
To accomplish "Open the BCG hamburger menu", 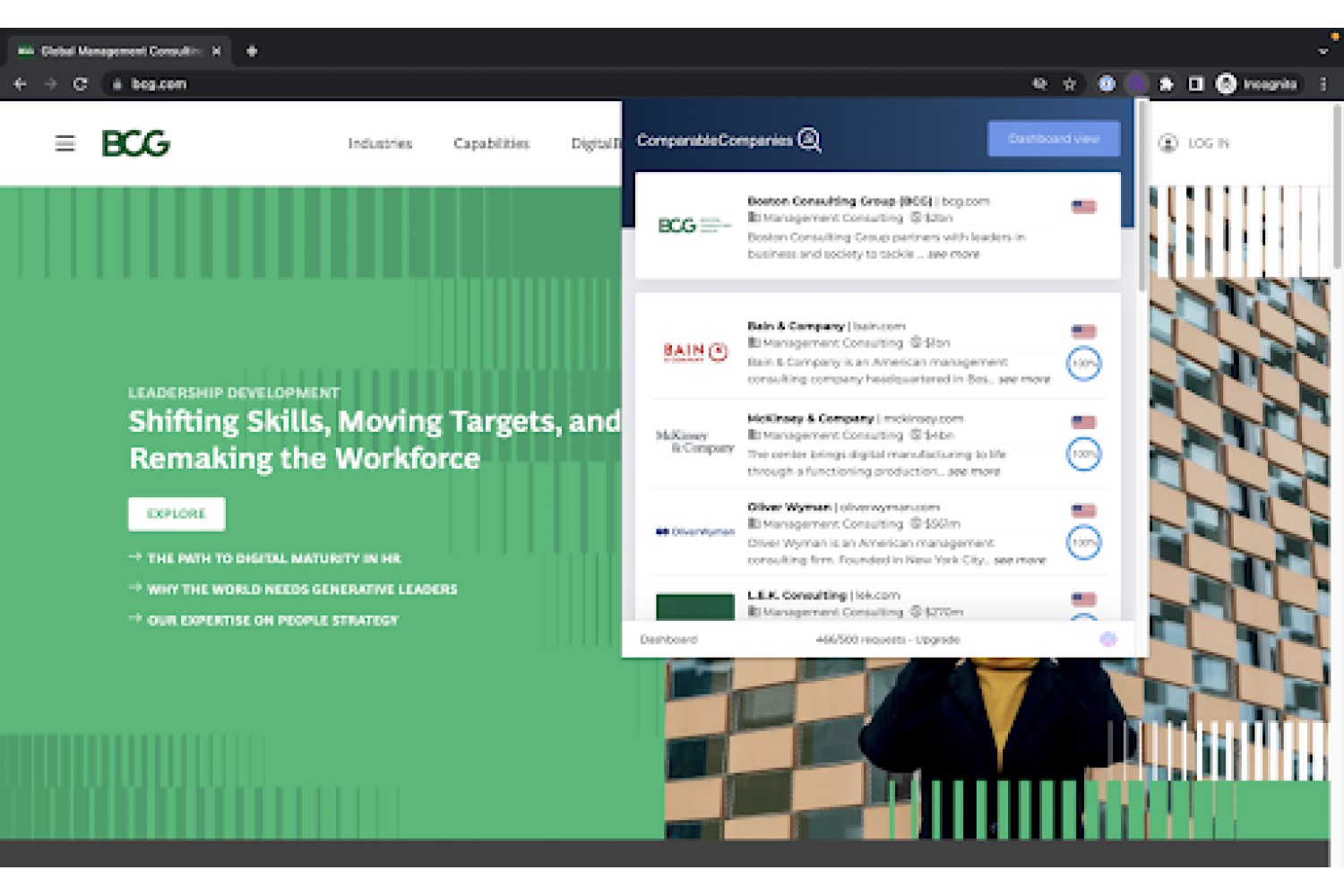I will coord(65,143).
